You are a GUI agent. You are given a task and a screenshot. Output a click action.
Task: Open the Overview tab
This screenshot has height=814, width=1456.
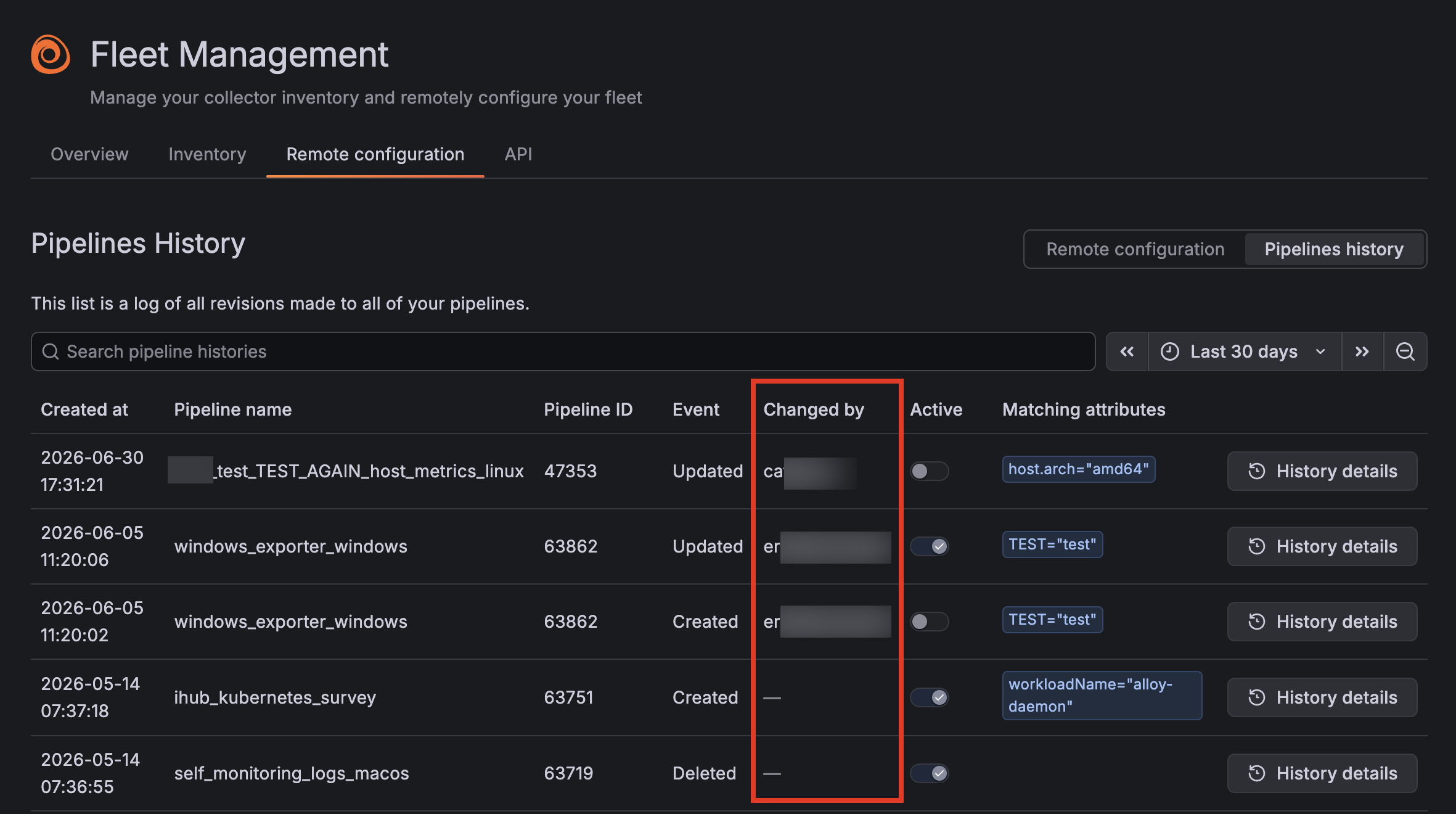[x=89, y=154]
